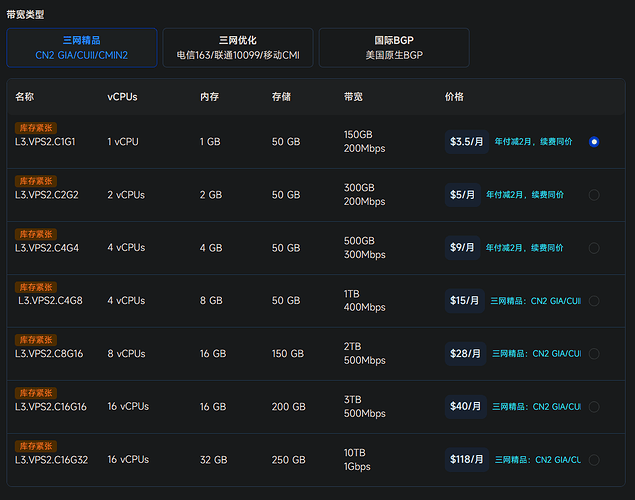Click the 三网精品 note beside $40/月
Image resolution: width=635 pixels, height=500 pixels.
click(536, 406)
